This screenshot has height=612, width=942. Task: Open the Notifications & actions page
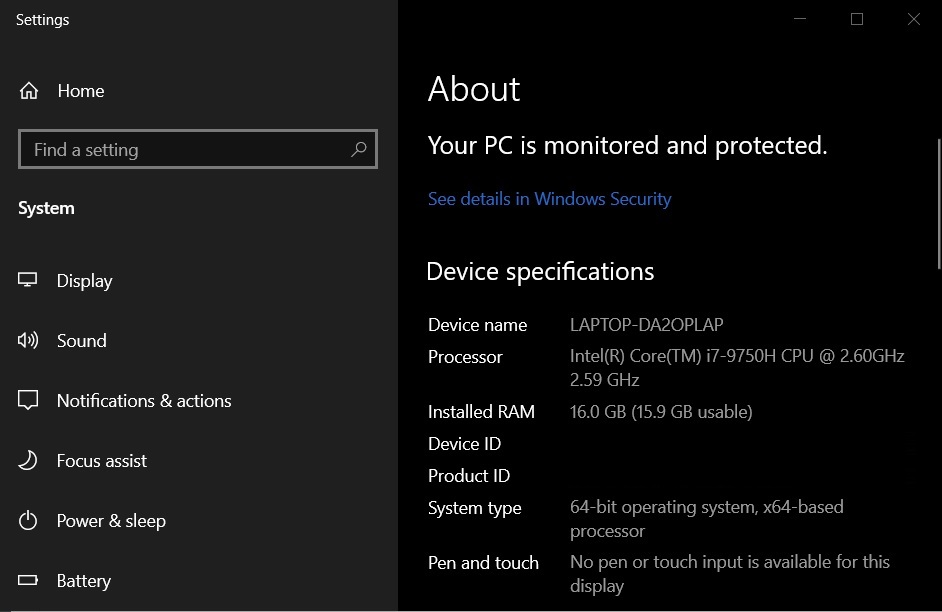pos(143,400)
